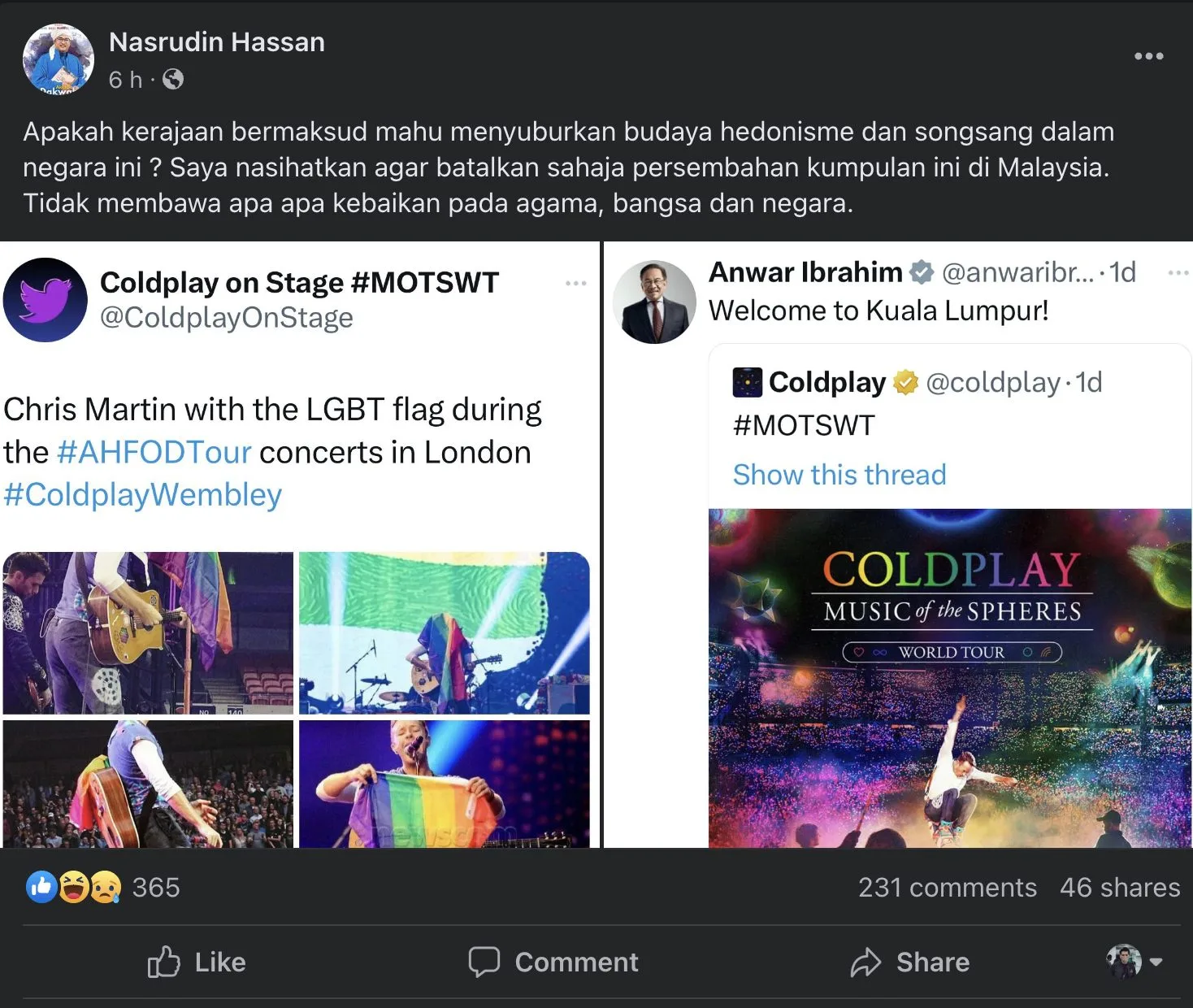Open the rainbow flag singer photo thumbnail
Screen dimensions: 1193x1008
point(444,784)
